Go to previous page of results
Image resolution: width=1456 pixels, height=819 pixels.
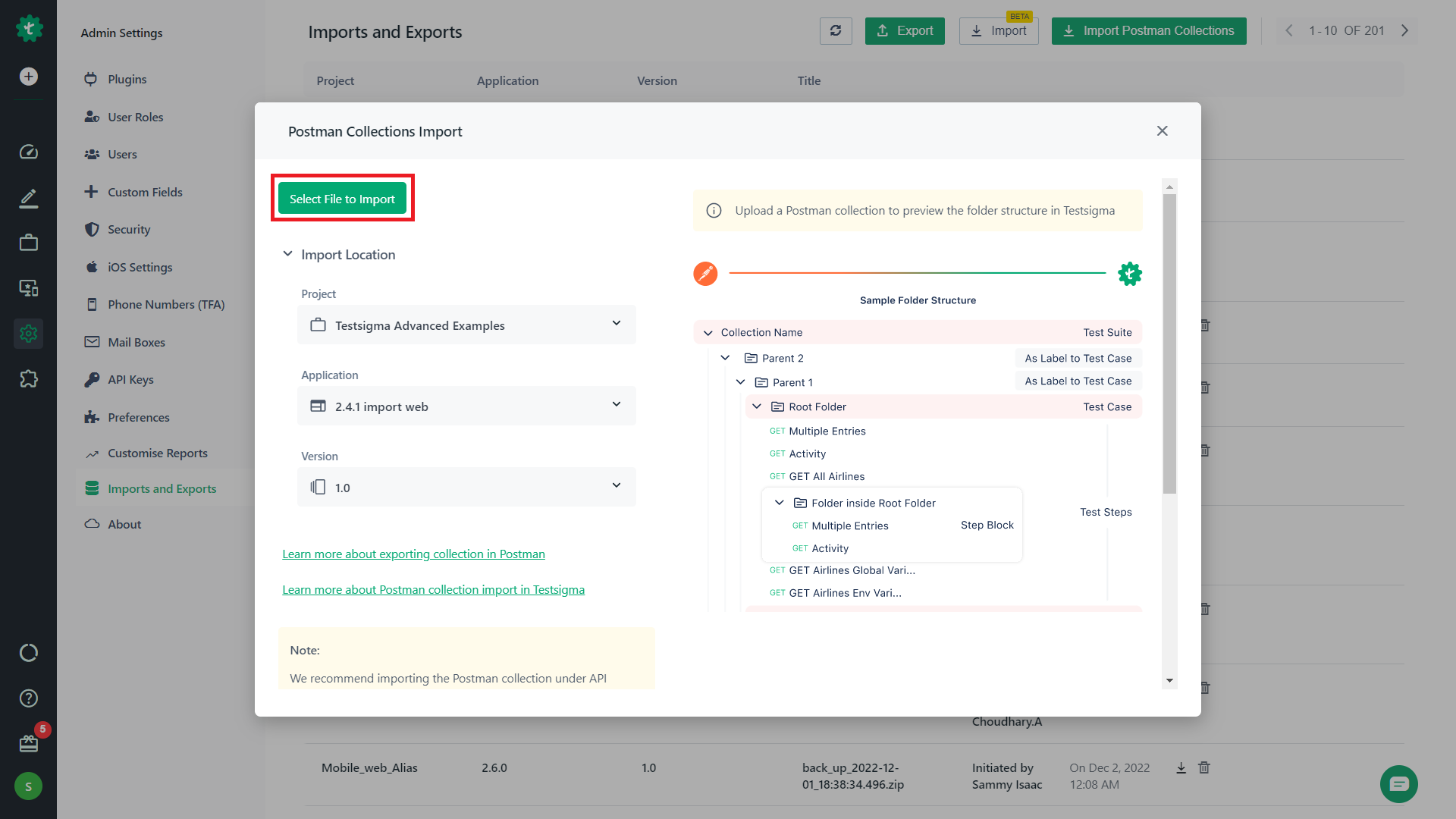point(1288,31)
